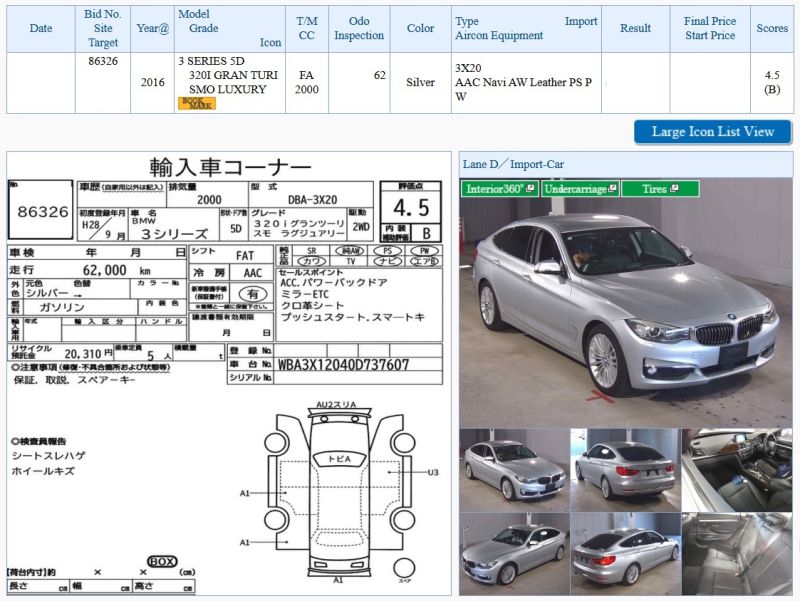
Task: Open thumbnail of front three-quarter view
Action: pos(514,470)
